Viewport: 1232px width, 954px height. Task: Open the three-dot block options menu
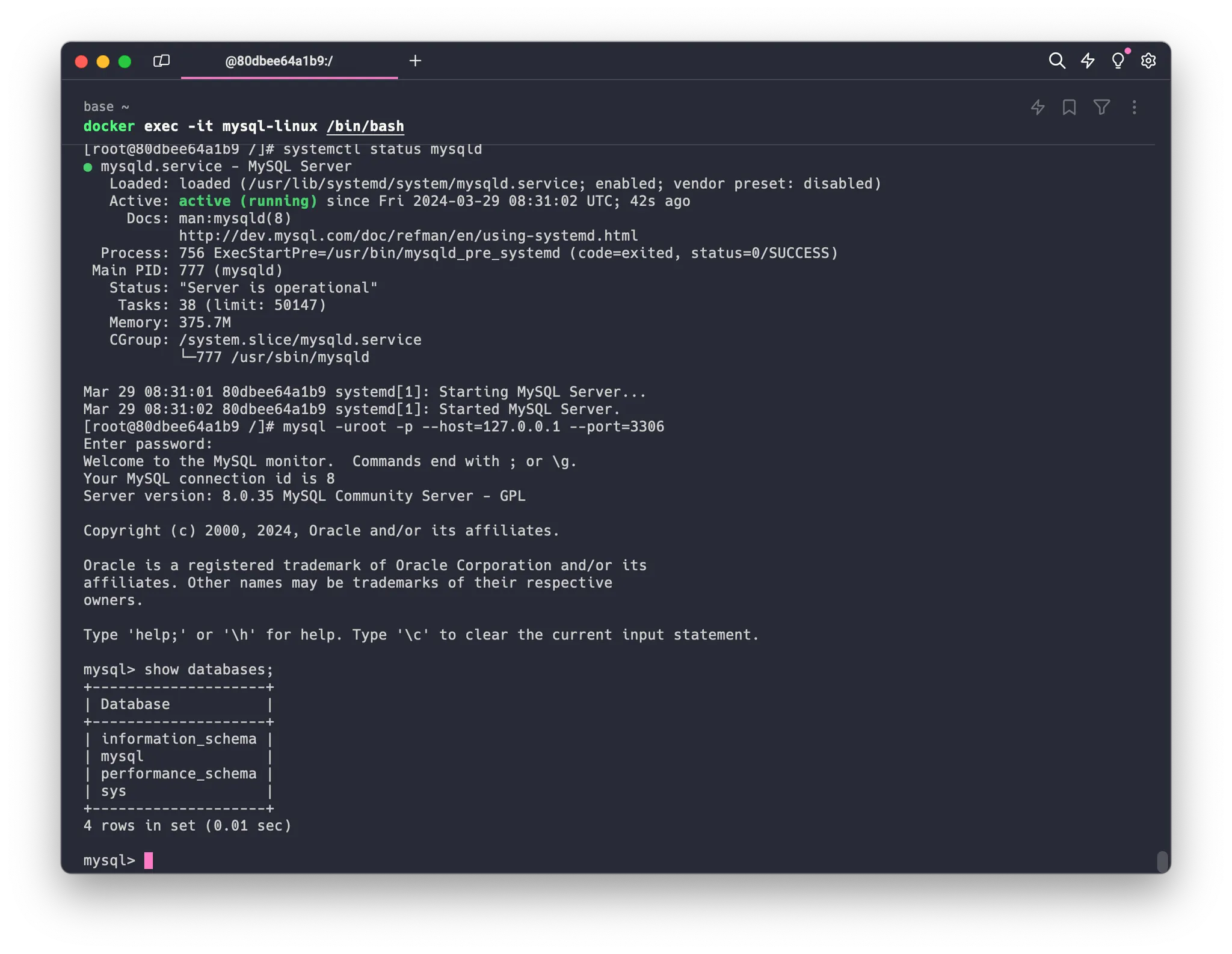[1134, 108]
